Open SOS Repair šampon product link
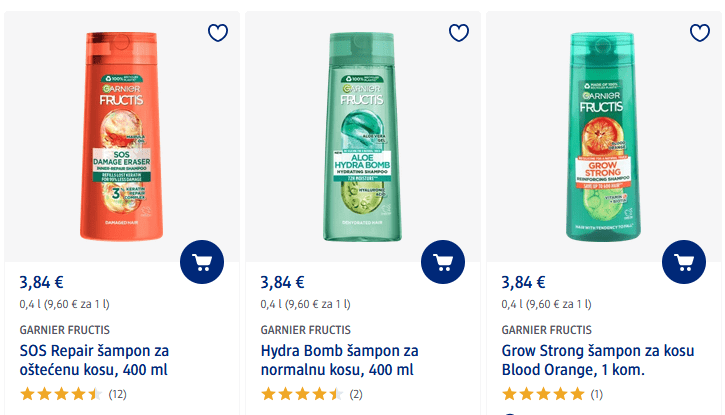Viewport: 725px width, 415px height. coord(94,360)
